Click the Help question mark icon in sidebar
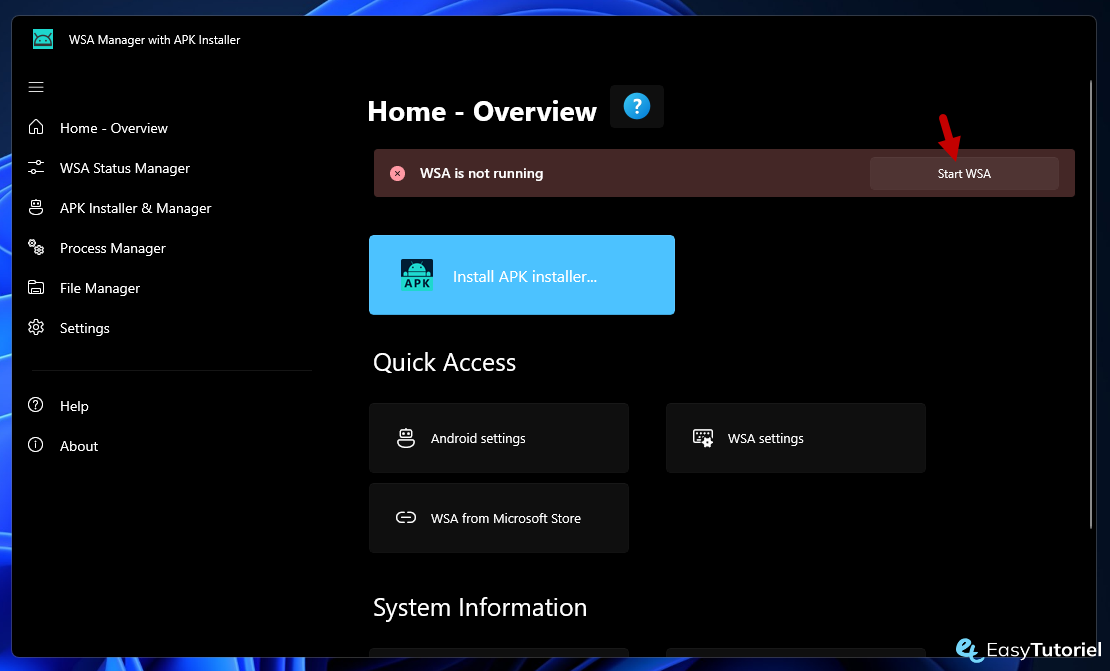The height and width of the screenshot is (671, 1110). click(x=35, y=405)
